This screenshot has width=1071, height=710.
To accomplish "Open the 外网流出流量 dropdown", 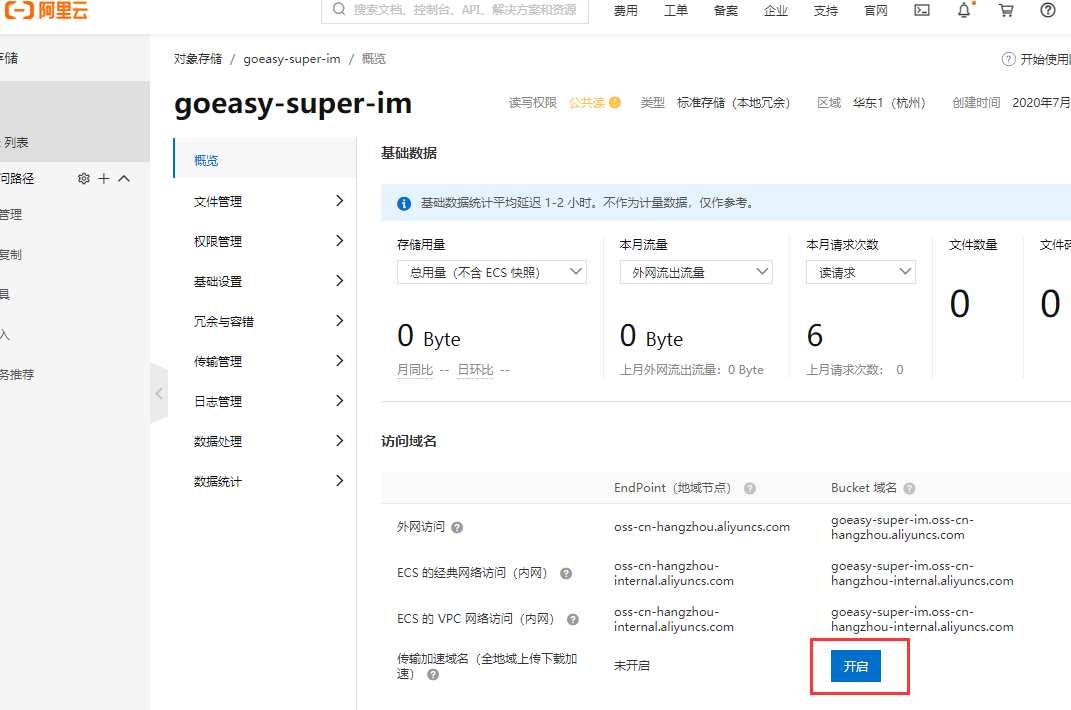I will [x=695, y=272].
